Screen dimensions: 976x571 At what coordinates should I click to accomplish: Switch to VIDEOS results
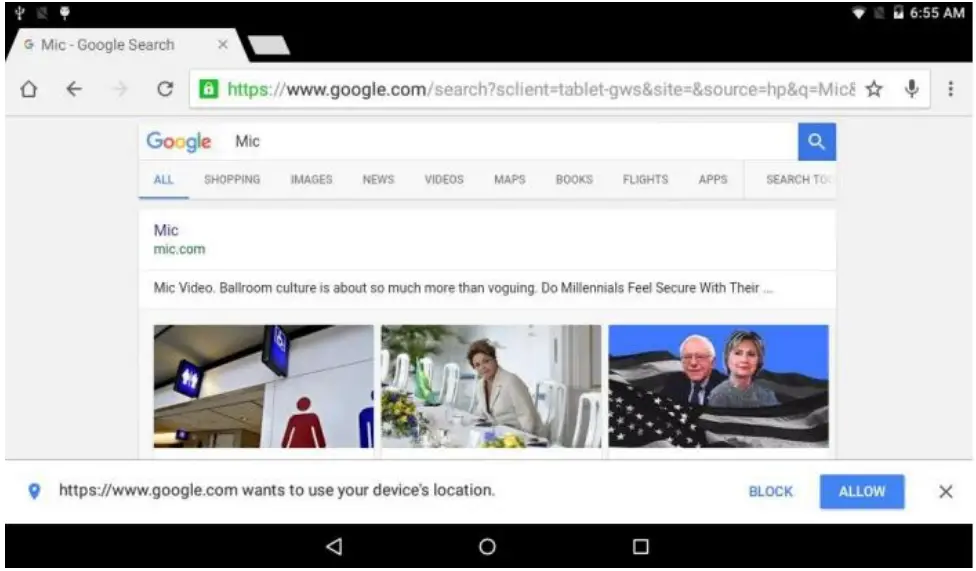(444, 179)
